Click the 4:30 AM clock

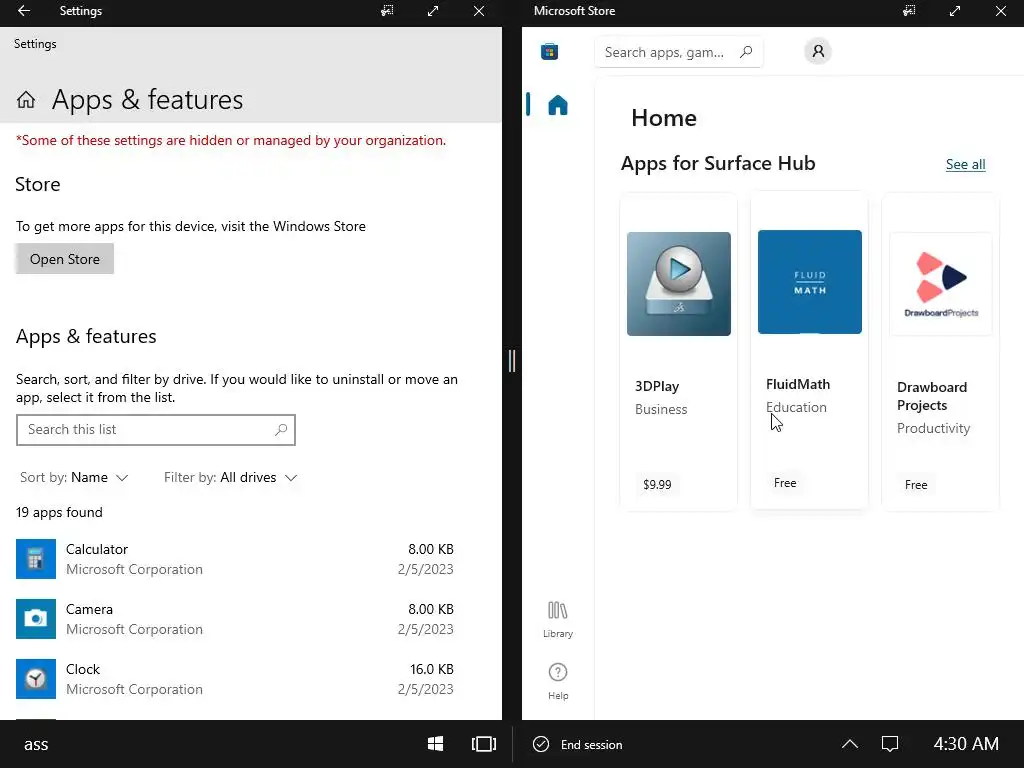tap(966, 744)
